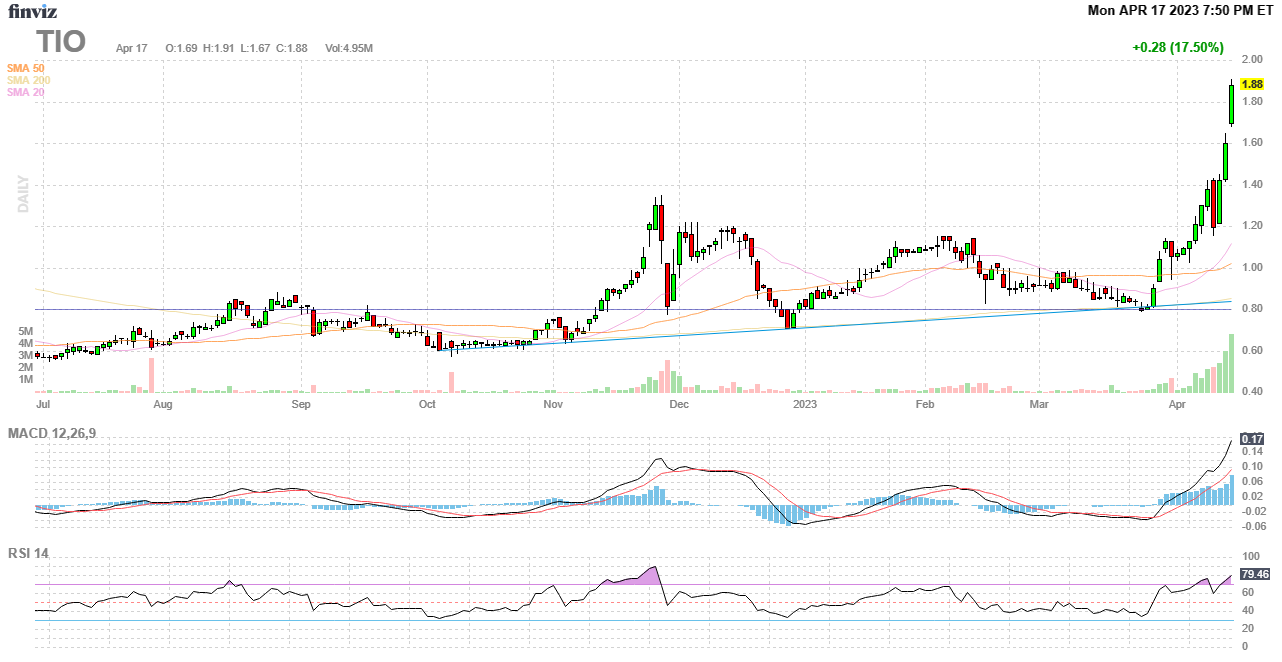Image resolution: width=1282 pixels, height=662 pixels.
Task: Click the Jul month label on axis
Action: [43, 405]
